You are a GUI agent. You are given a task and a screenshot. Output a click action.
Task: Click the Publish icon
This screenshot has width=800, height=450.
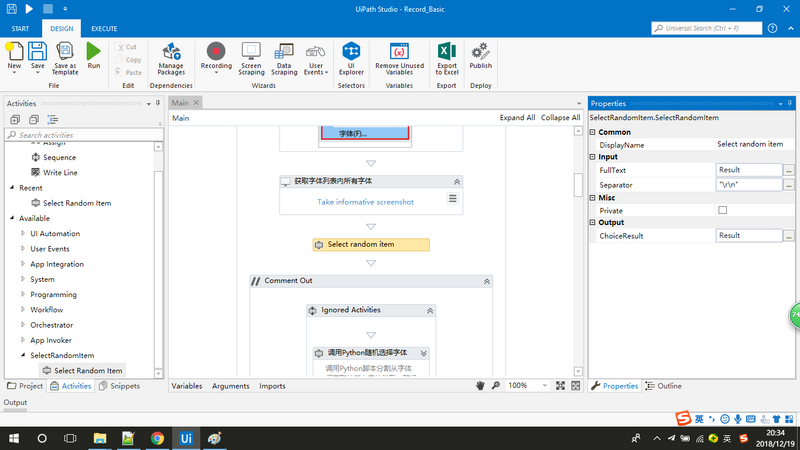pos(481,52)
